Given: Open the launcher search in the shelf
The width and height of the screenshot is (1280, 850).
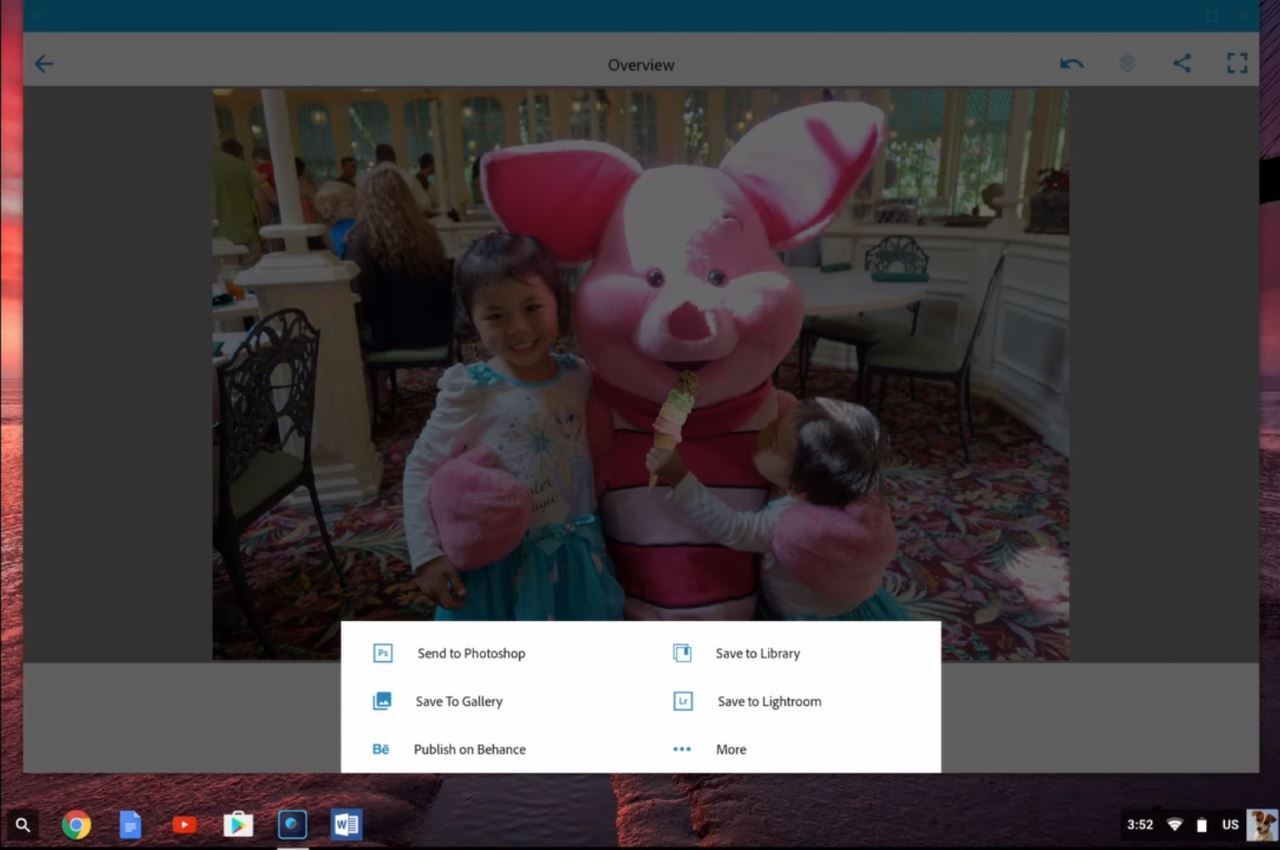Looking at the screenshot, I should pyautogui.click(x=23, y=825).
